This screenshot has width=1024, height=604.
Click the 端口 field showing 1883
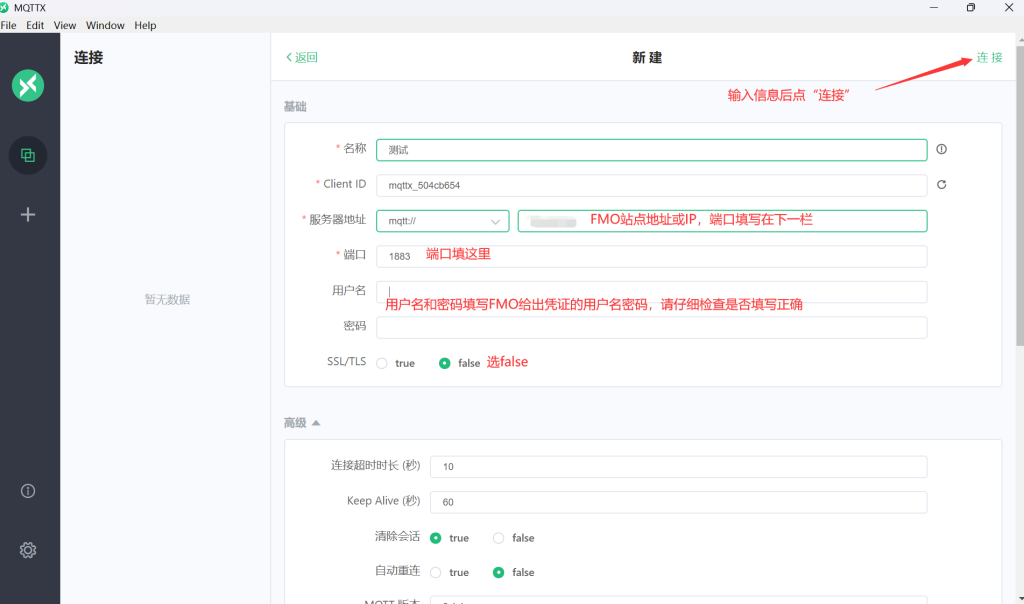(651, 256)
